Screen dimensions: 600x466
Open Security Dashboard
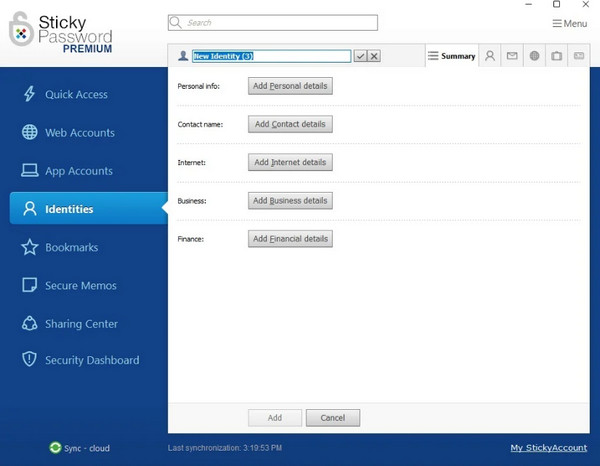click(92, 360)
